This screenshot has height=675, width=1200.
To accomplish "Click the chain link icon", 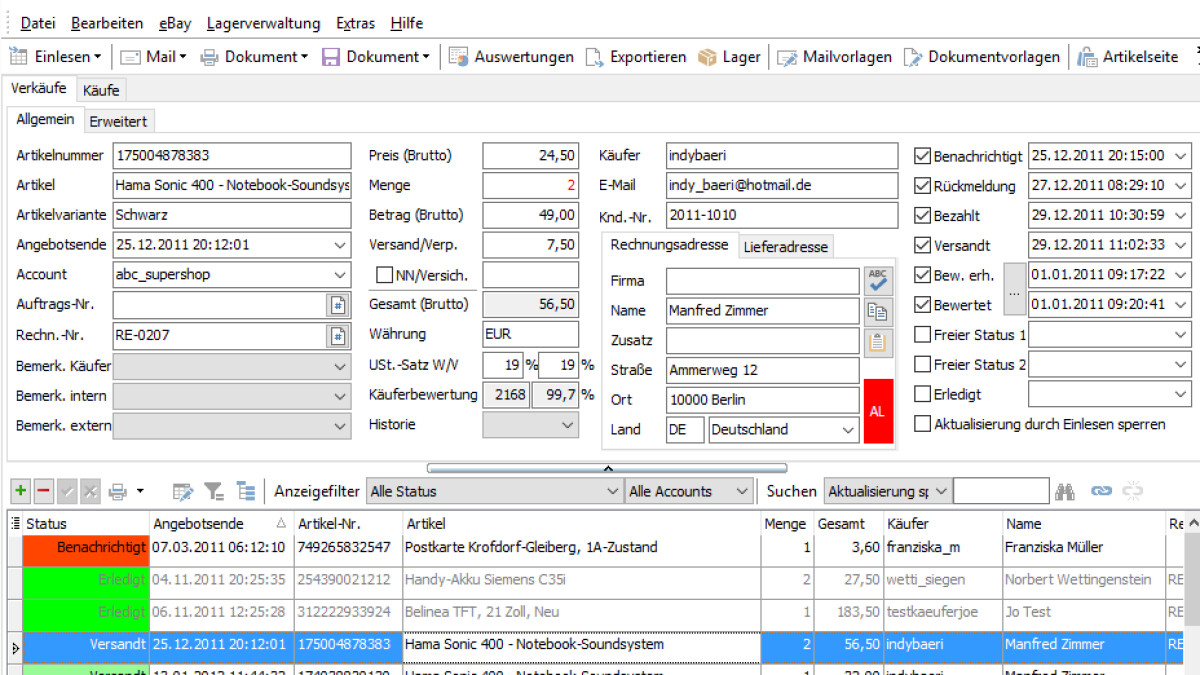I will point(1101,491).
